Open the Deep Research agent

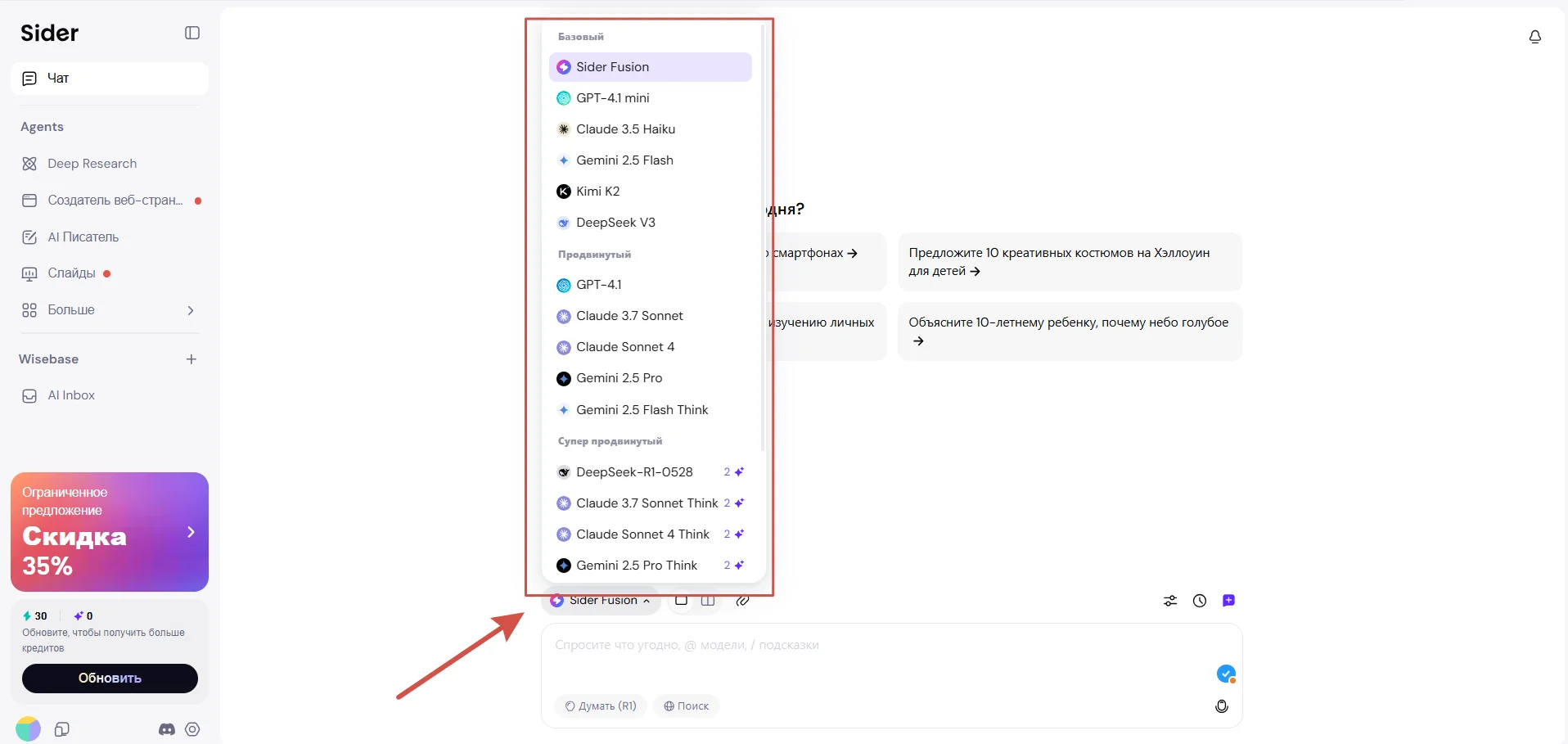click(110, 164)
